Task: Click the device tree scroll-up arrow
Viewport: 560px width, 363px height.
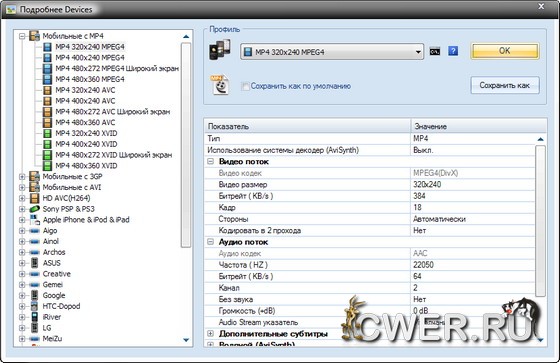Action: click(x=186, y=36)
